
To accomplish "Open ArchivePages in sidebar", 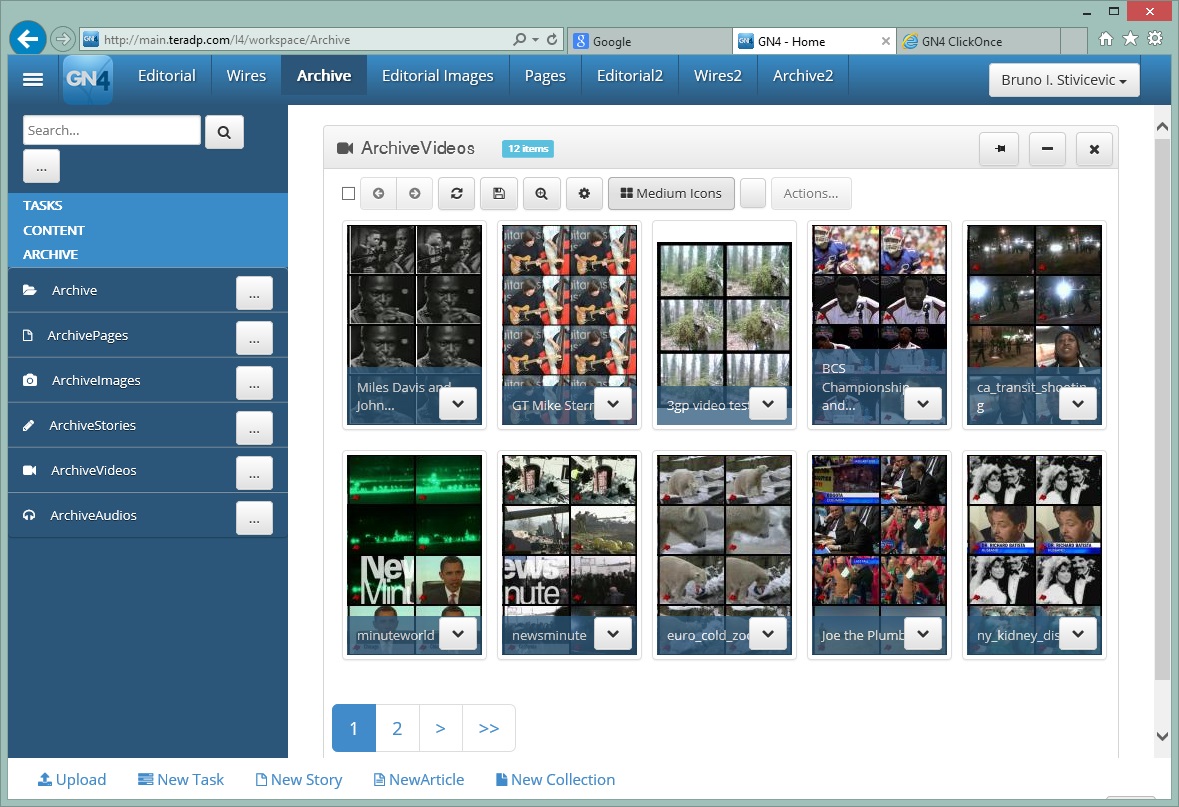I will 87,335.
